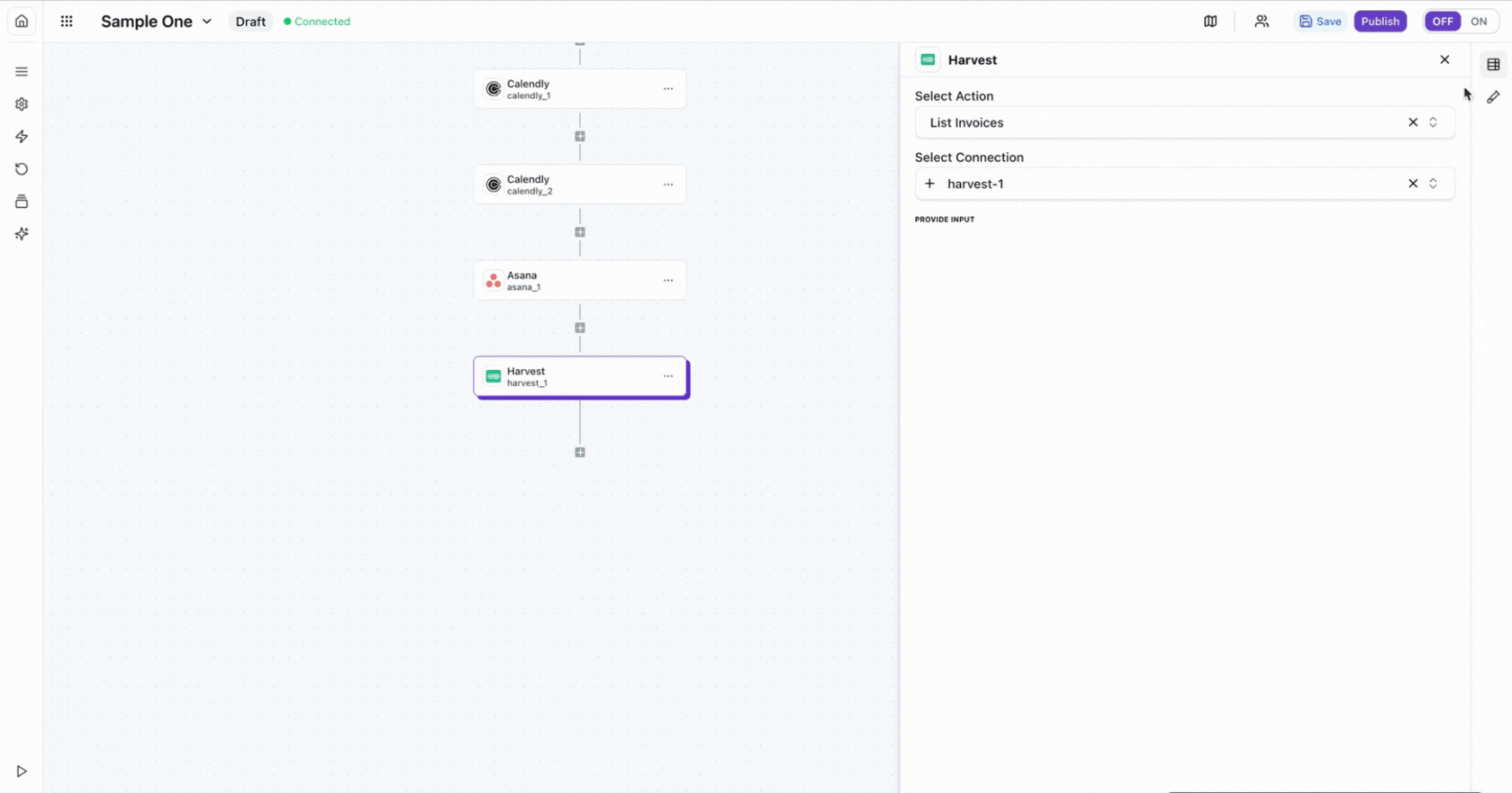The image size is (1512, 793).
Task: Select the calendly_1 node on the canvas
Action: 567,89
